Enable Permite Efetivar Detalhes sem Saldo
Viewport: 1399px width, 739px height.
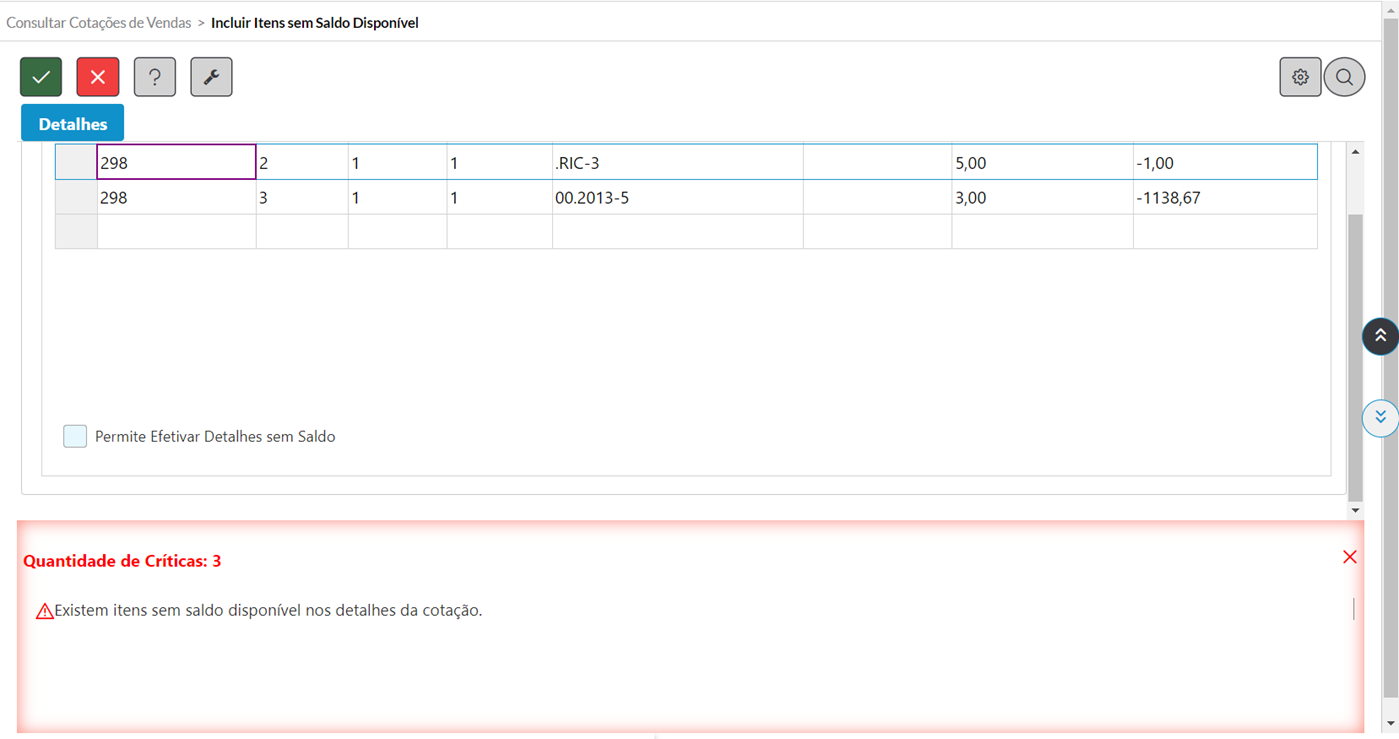(75, 436)
